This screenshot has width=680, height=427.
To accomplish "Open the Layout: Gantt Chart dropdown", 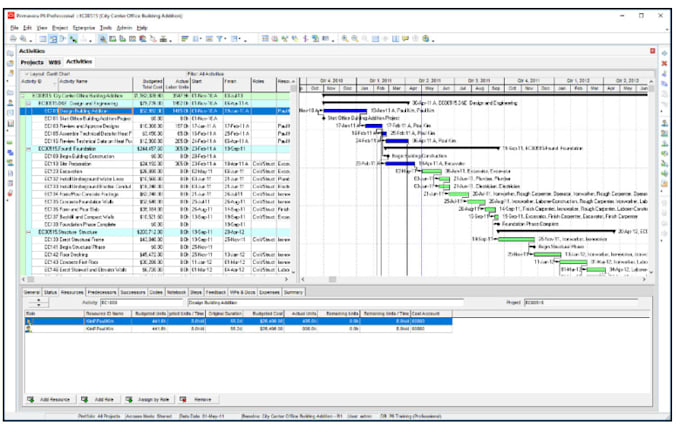I will [x=48, y=74].
